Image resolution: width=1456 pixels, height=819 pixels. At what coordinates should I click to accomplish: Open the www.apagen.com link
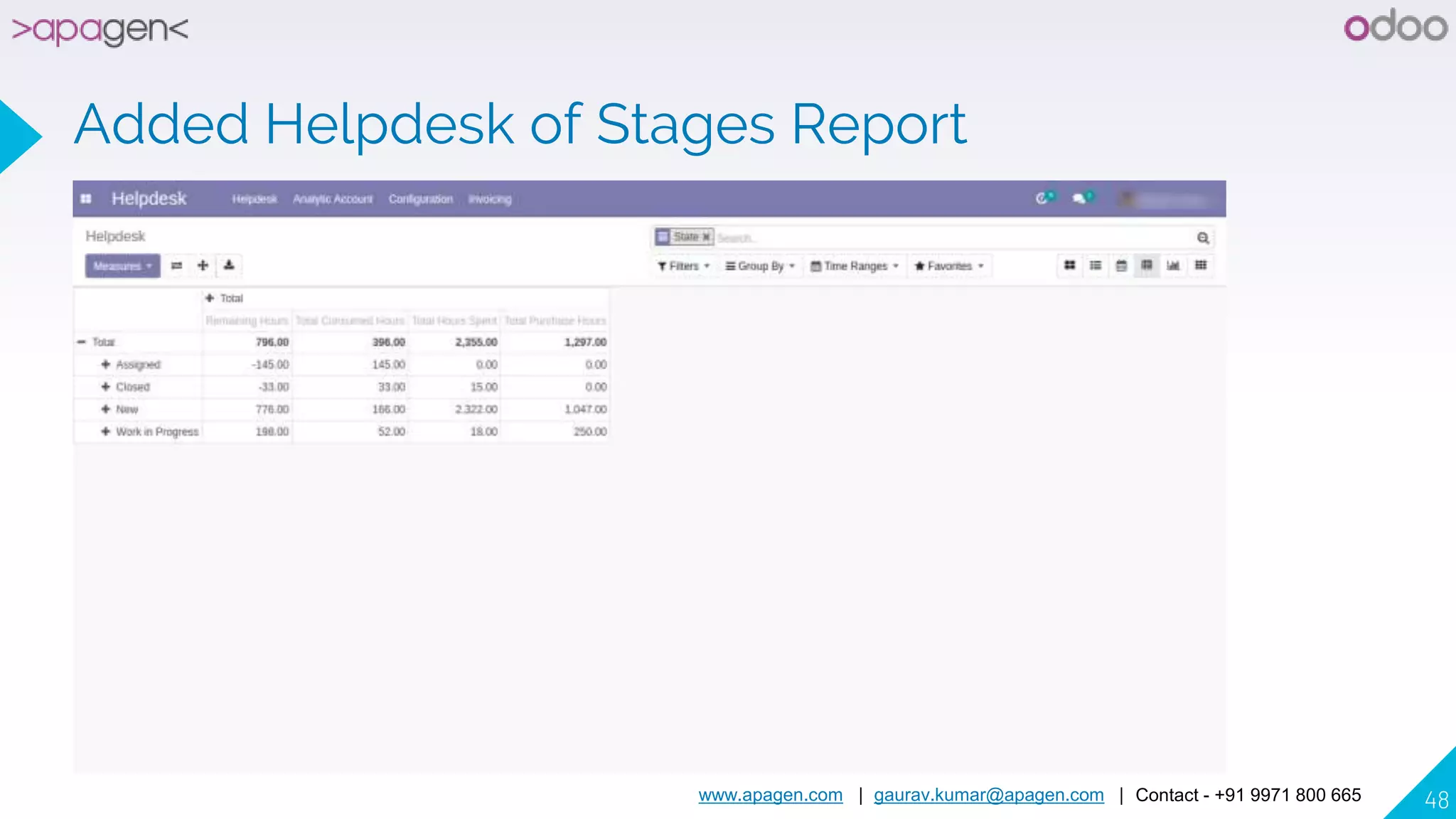coord(771,795)
